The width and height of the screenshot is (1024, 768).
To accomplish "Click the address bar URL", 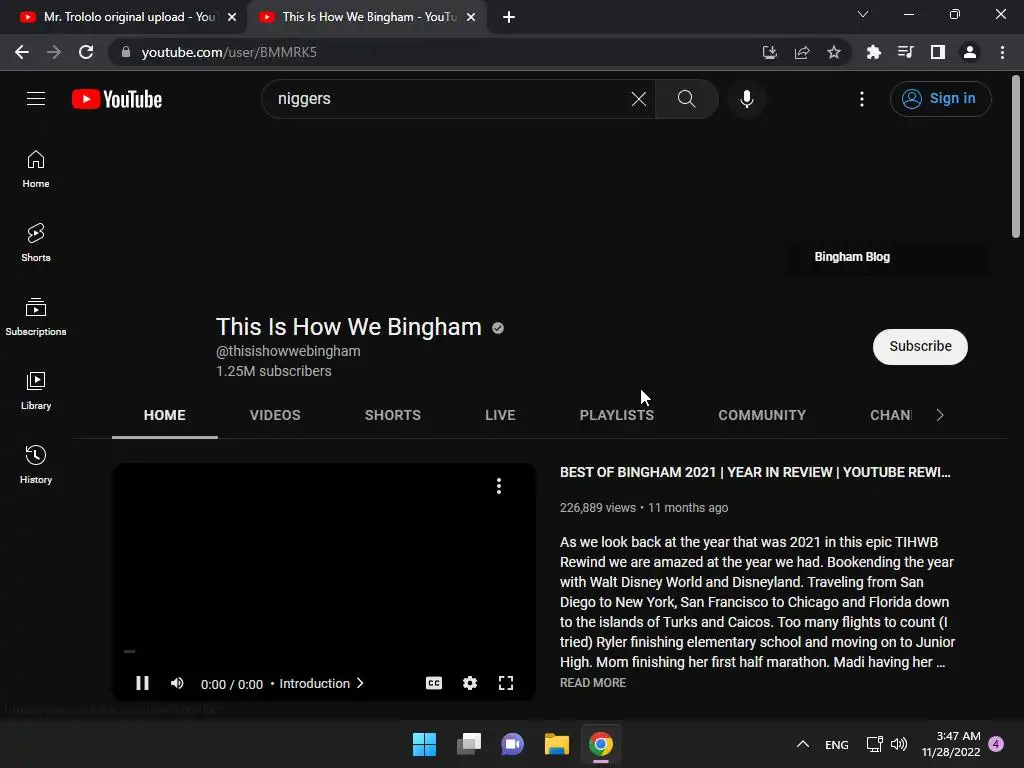I will coord(229,52).
